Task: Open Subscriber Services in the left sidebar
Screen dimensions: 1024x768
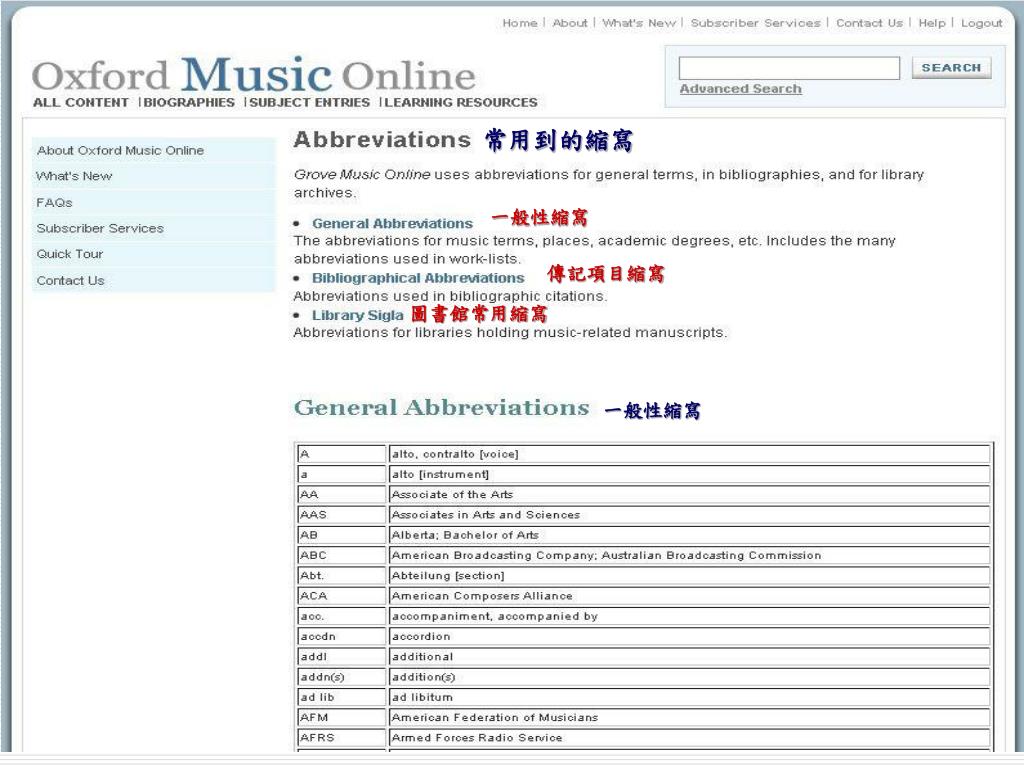Action: pos(153,229)
